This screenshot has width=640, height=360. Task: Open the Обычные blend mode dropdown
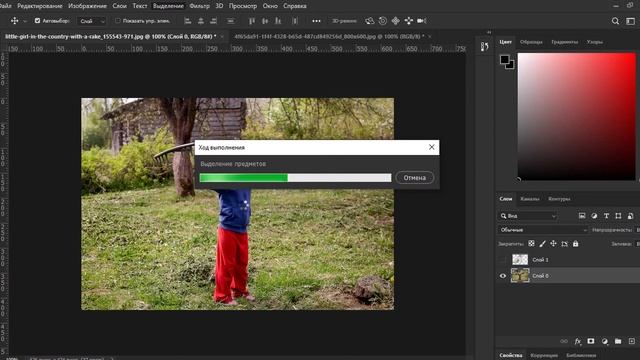[543, 230]
